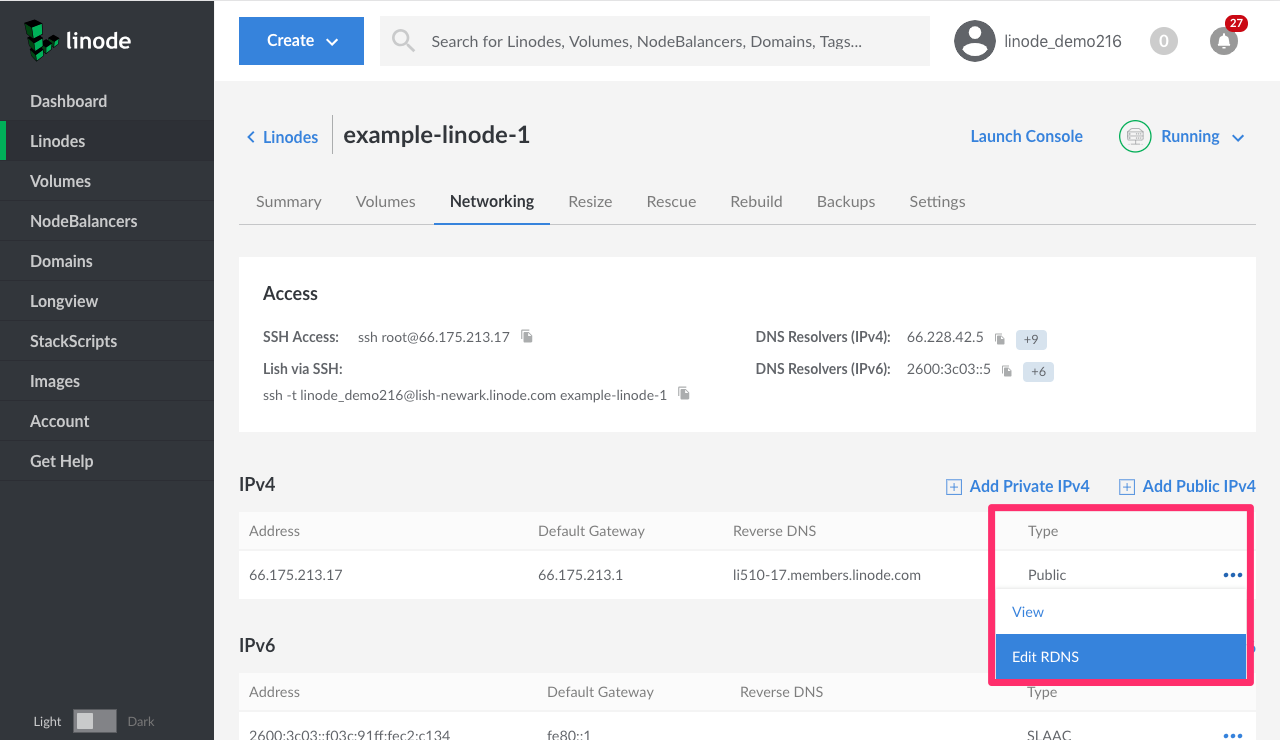Image resolution: width=1280 pixels, height=740 pixels.
Task: Click the Launch Console link
Action: pos(1026,136)
